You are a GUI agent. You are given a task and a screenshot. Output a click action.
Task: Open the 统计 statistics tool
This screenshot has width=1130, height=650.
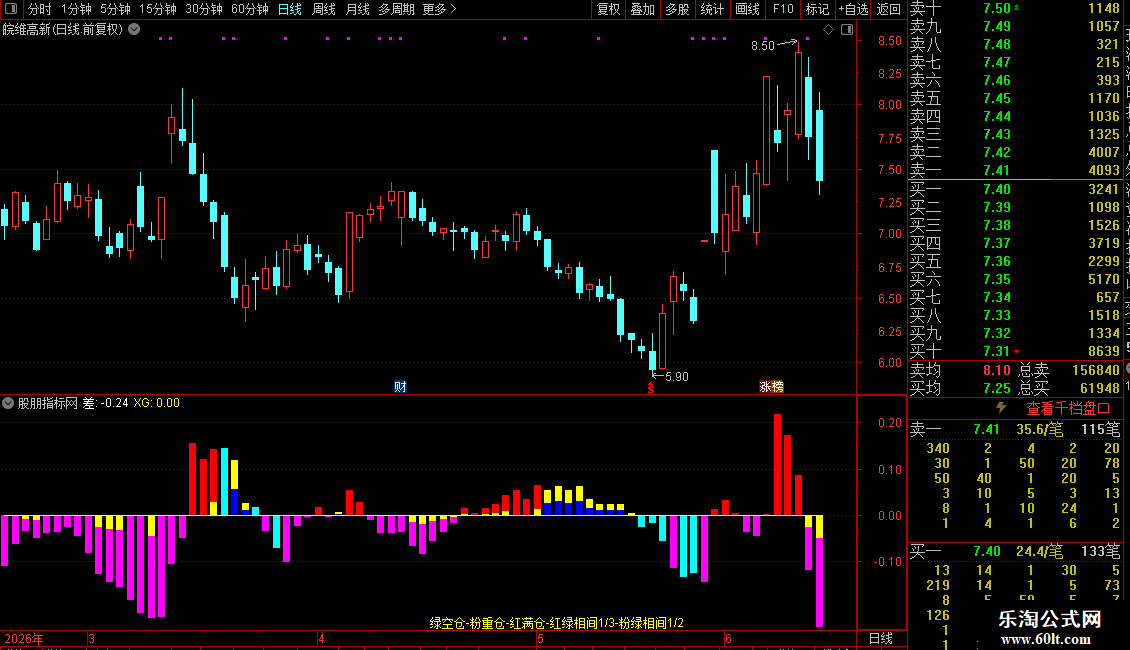tap(712, 9)
